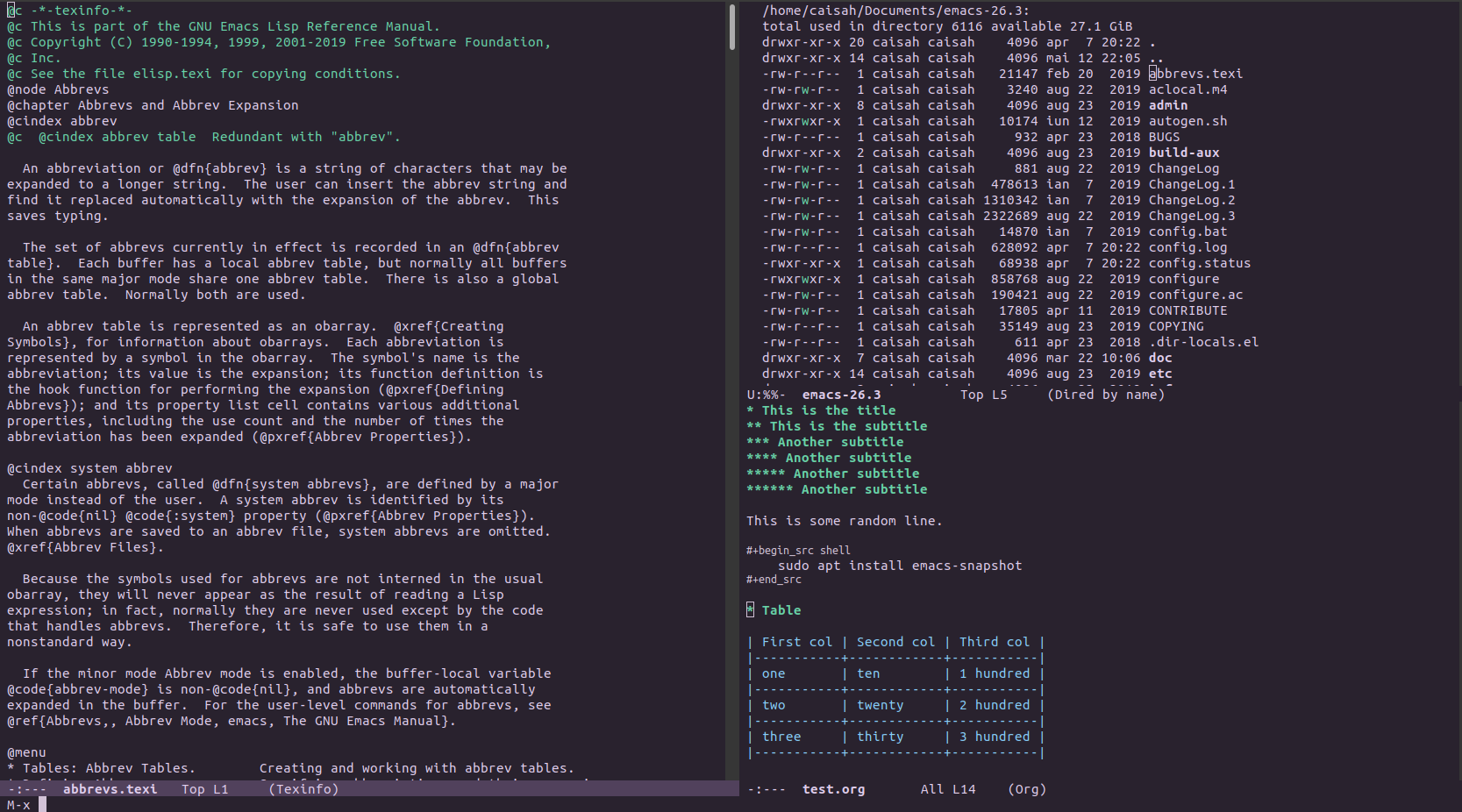The width and height of the screenshot is (1462, 812).
Task: Click the 'All L14' position indicator
Action: click(x=948, y=789)
